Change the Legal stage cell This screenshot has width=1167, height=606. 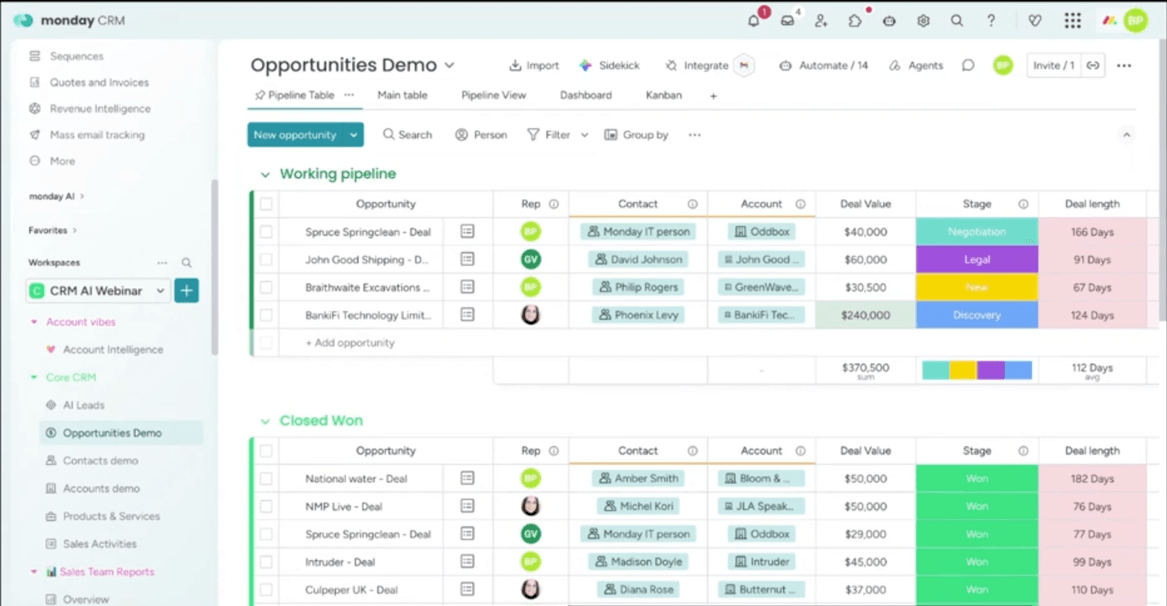tap(976, 259)
